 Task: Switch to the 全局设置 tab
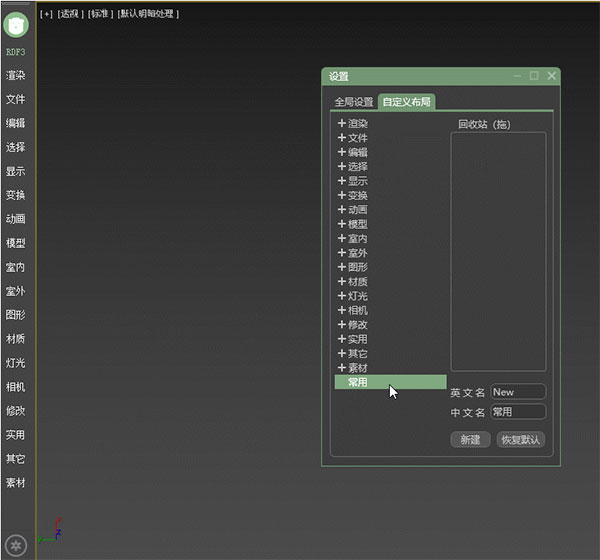pyautogui.click(x=354, y=102)
